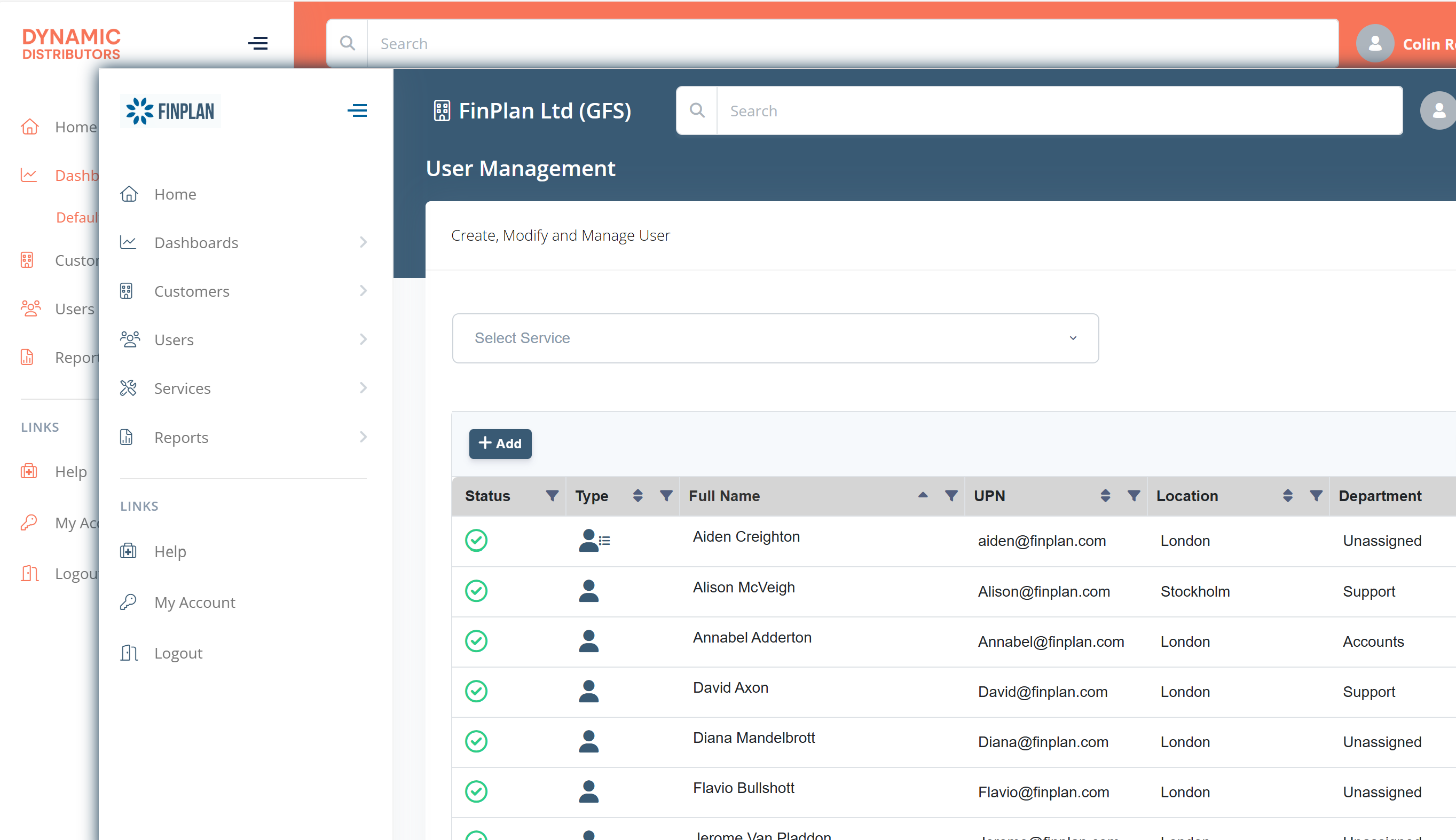The width and height of the screenshot is (1456, 840).
Task: Toggle Flavio Bullshott's status checkmark
Action: (476, 791)
